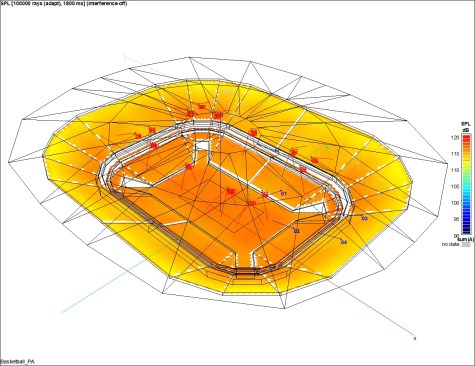
Task: Click the green y axis label
Action: (x=327, y=148)
